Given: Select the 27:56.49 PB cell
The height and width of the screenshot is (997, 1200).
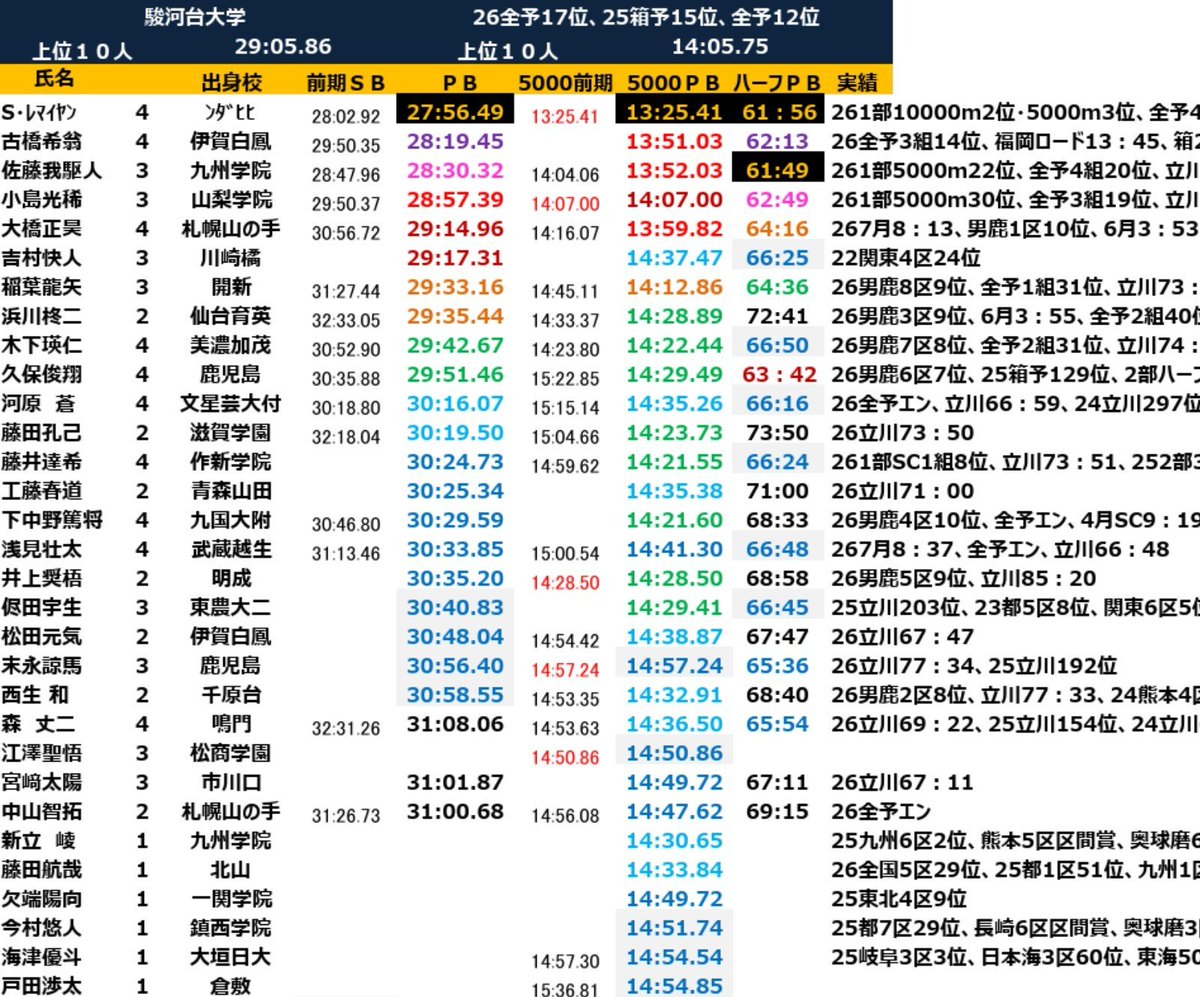Looking at the screenshot, I should coord(455,112).
